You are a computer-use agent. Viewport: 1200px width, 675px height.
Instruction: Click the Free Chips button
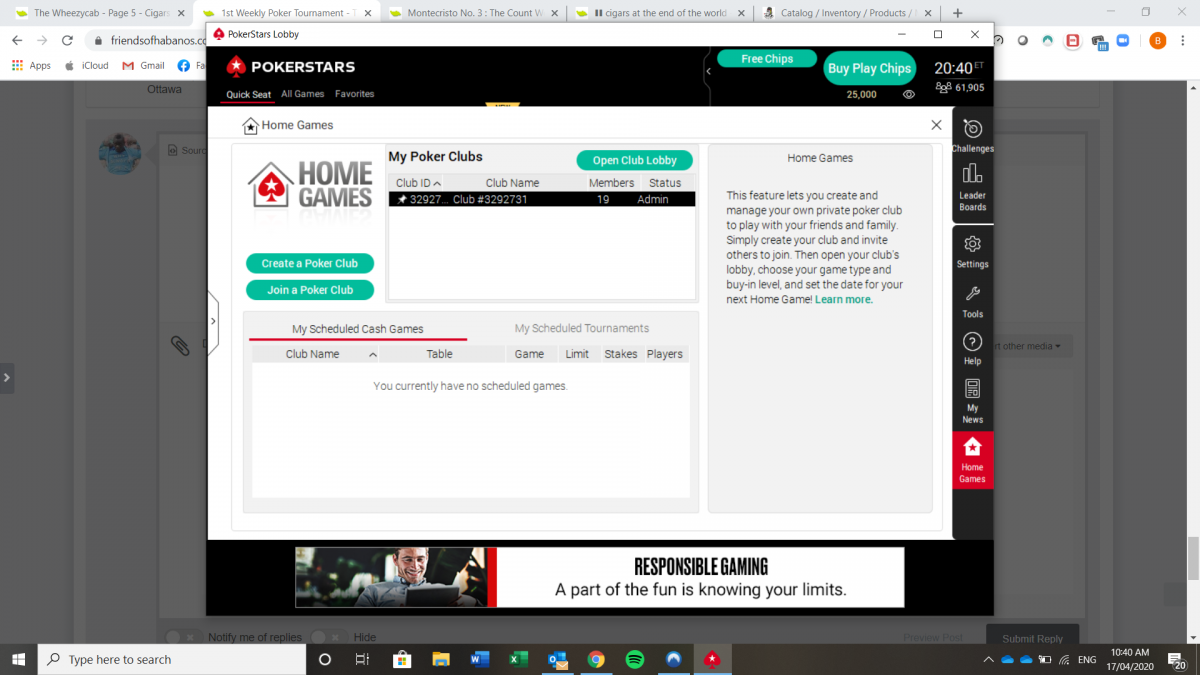coord(767,59)
